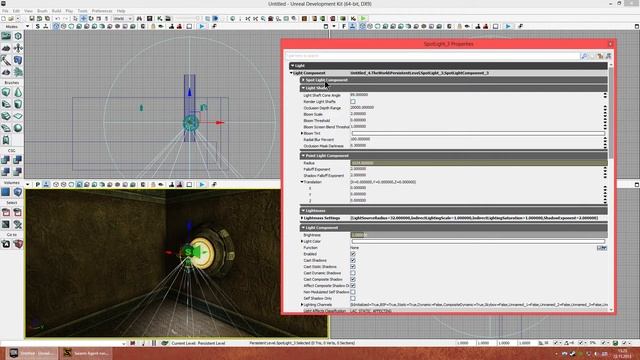Viewport: 640px width, 360px height.
Task: Click front view F button in right viewport toolbar
Action: coord(344,26)
